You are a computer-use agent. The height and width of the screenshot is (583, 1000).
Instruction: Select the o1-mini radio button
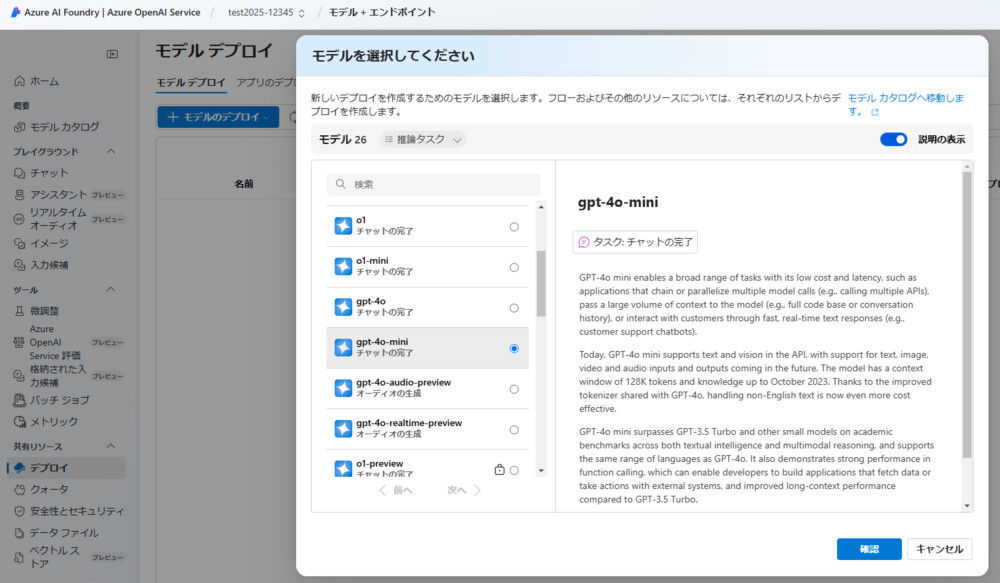tap(514, 267)
